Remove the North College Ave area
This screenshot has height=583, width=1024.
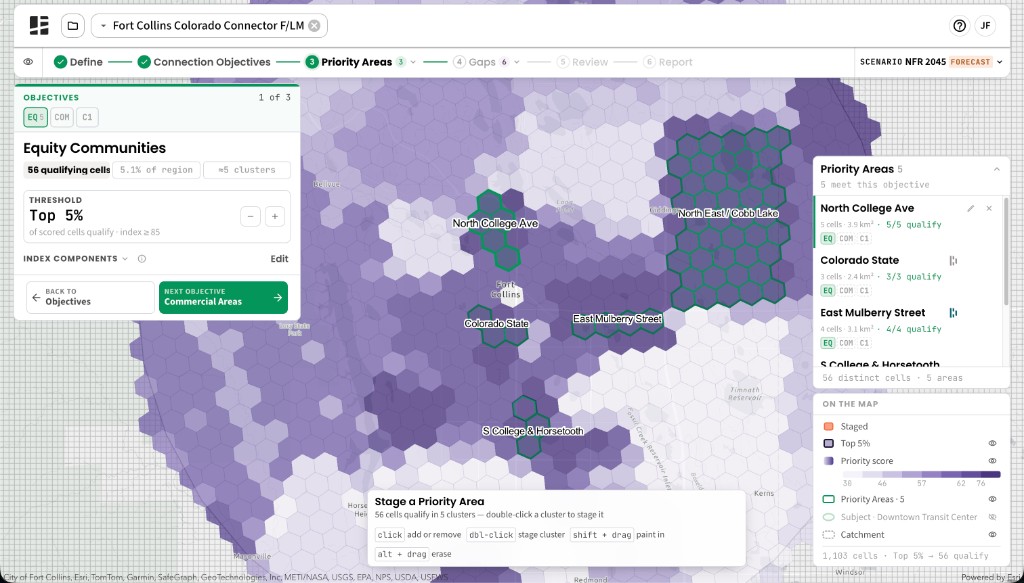point(989,208)
